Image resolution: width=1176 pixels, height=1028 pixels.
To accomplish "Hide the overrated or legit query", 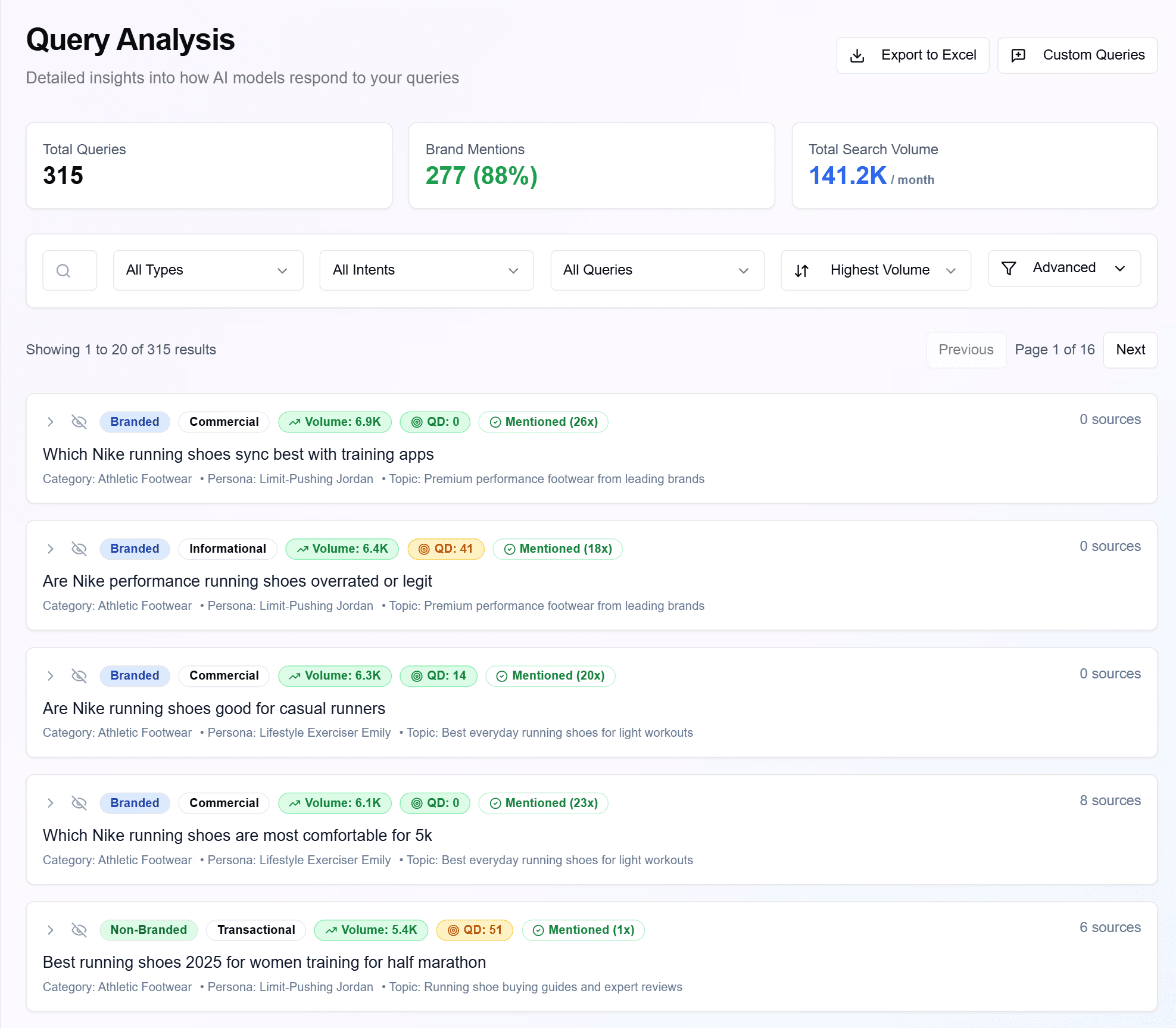I will (x=79, y=549).
